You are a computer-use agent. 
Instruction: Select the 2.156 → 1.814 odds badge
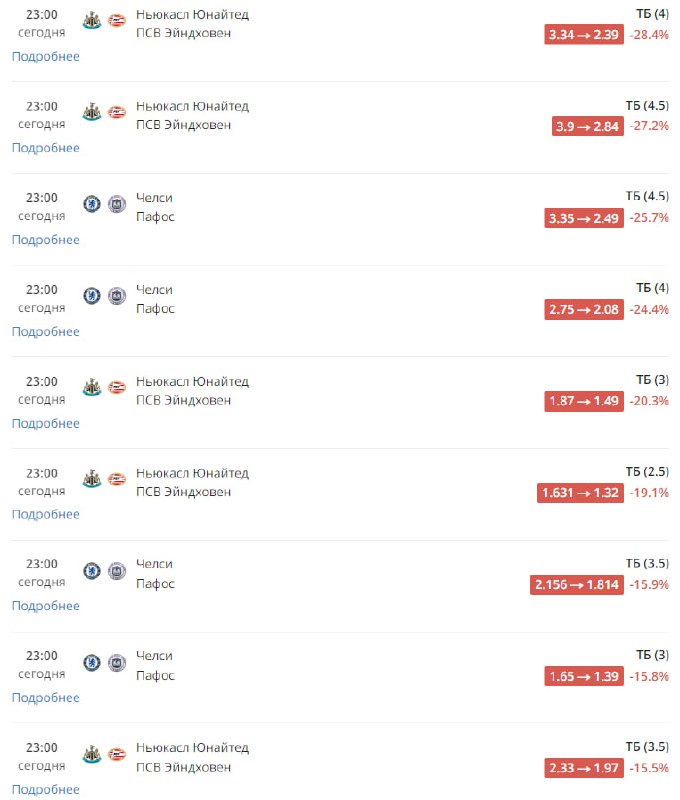click(576, 585)
